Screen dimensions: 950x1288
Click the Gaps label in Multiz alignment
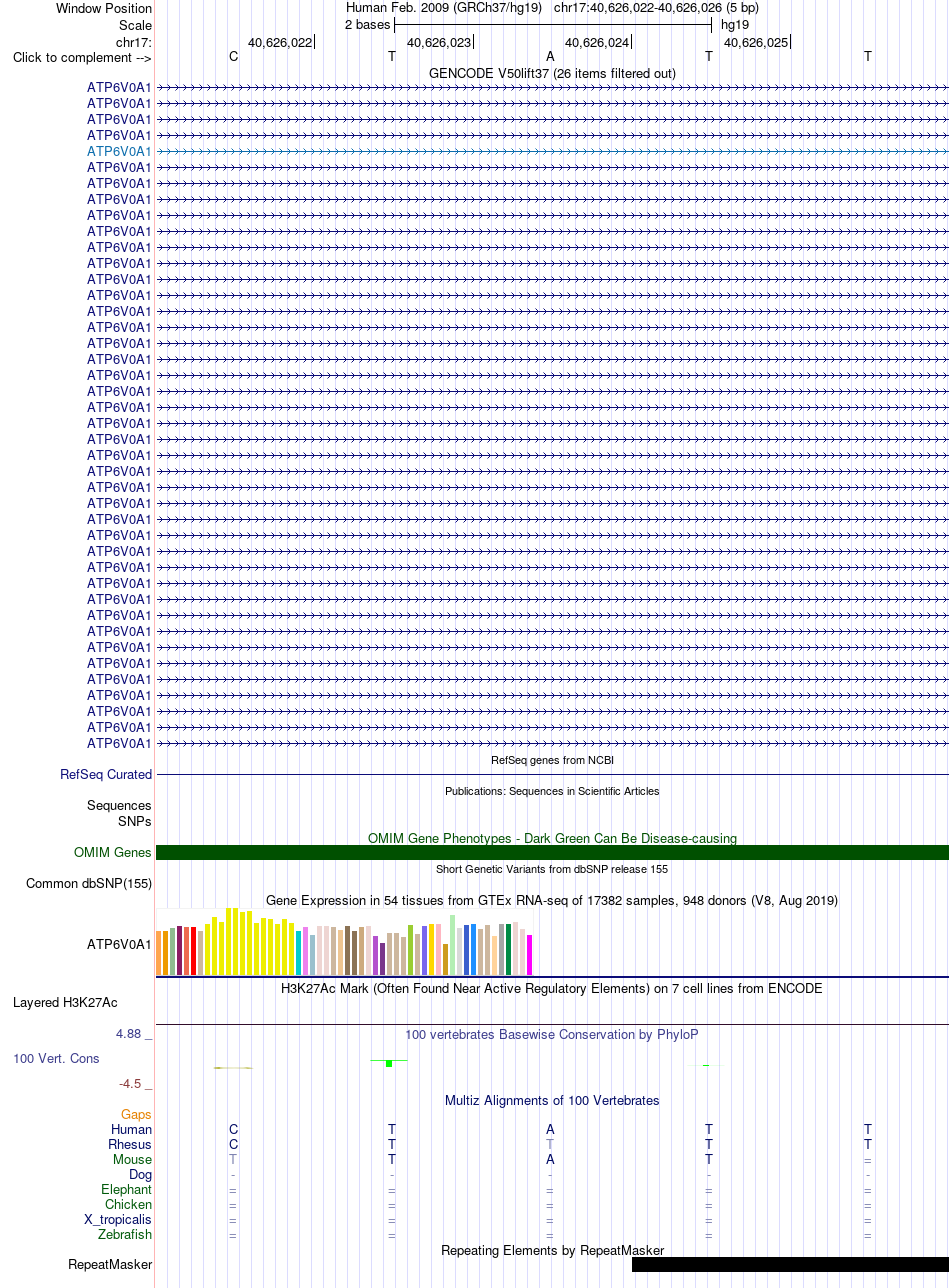(136, 1115)
